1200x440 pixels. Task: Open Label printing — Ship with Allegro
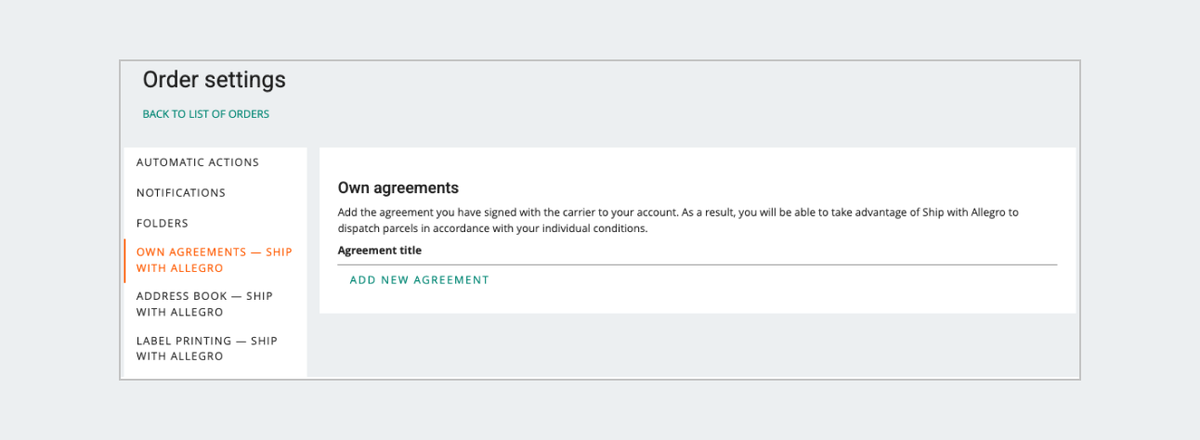pyautogui.click(x=206, y=348)
